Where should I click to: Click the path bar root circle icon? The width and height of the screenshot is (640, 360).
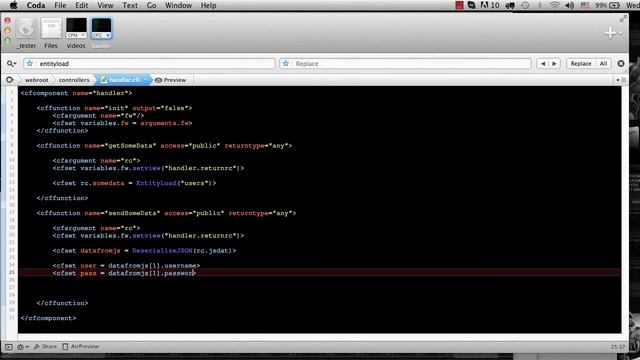click(x=10, y=80)
